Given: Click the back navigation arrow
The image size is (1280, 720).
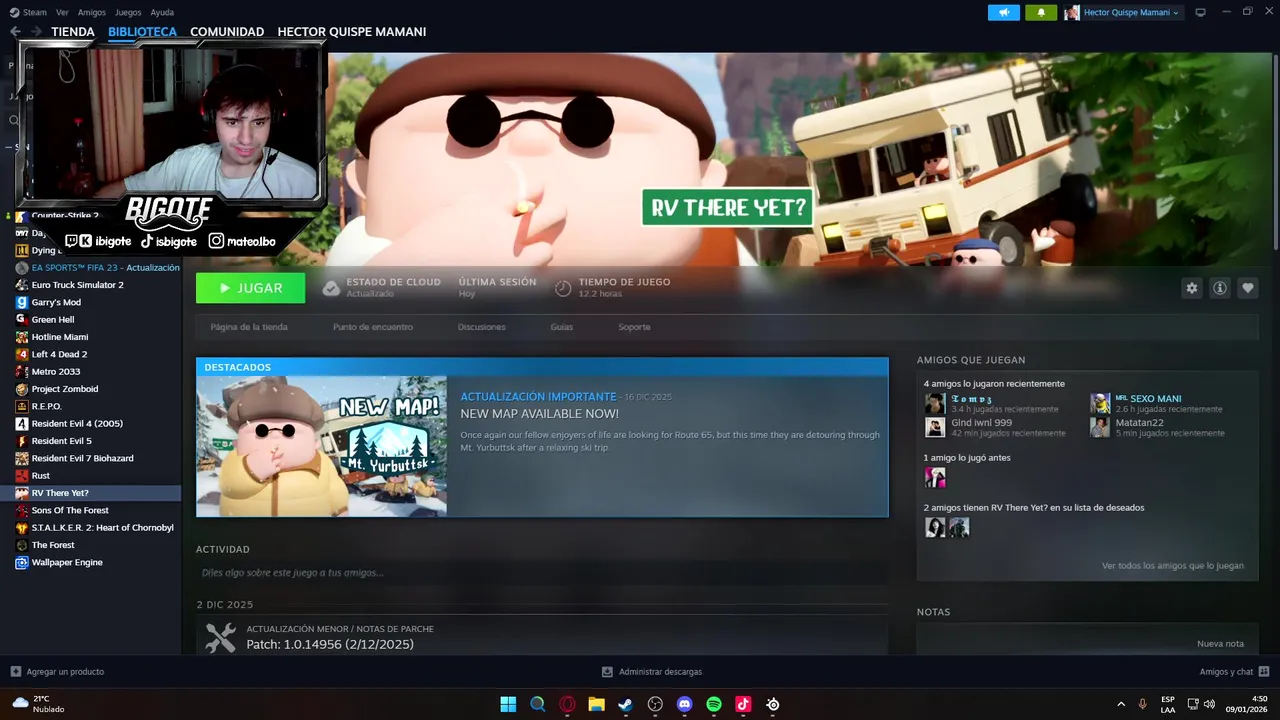Looking at the screenshot, I should coord(15,32).
